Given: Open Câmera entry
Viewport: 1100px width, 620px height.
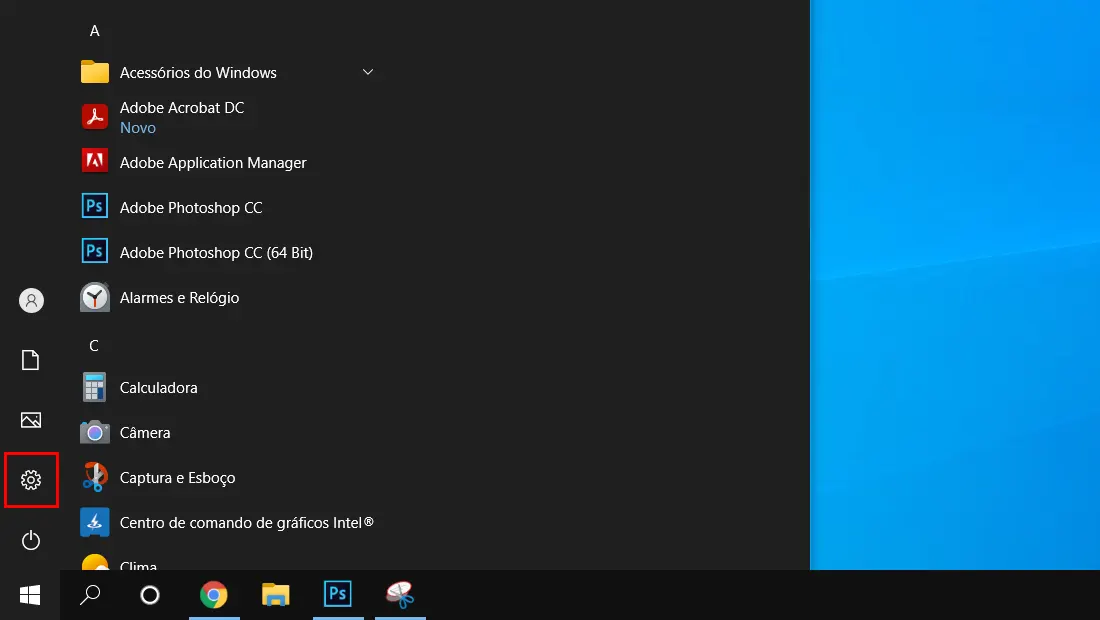Looking at the screenshot, I should [228, 433].
